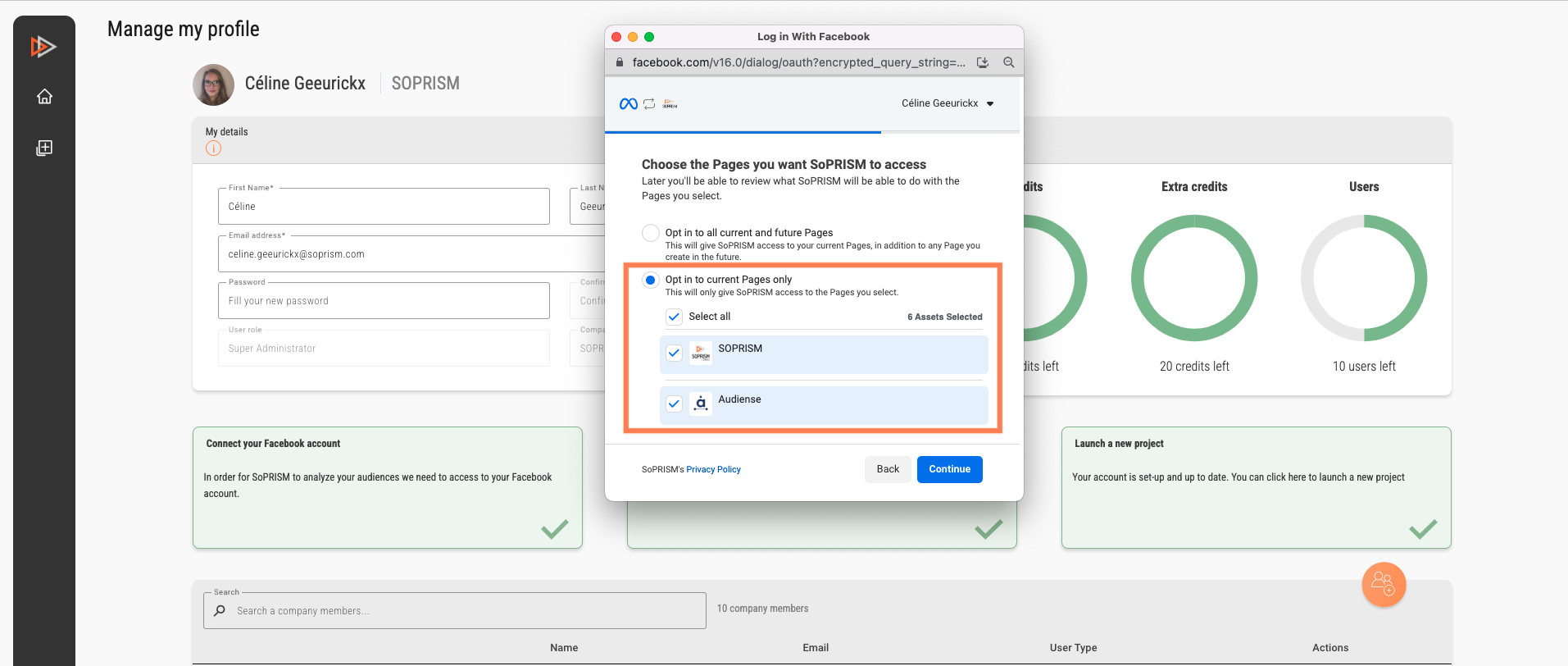This screenshot has height=666, width=1568.
Task: Click the First Name field containing Céline
Action: tap(384, 206)
